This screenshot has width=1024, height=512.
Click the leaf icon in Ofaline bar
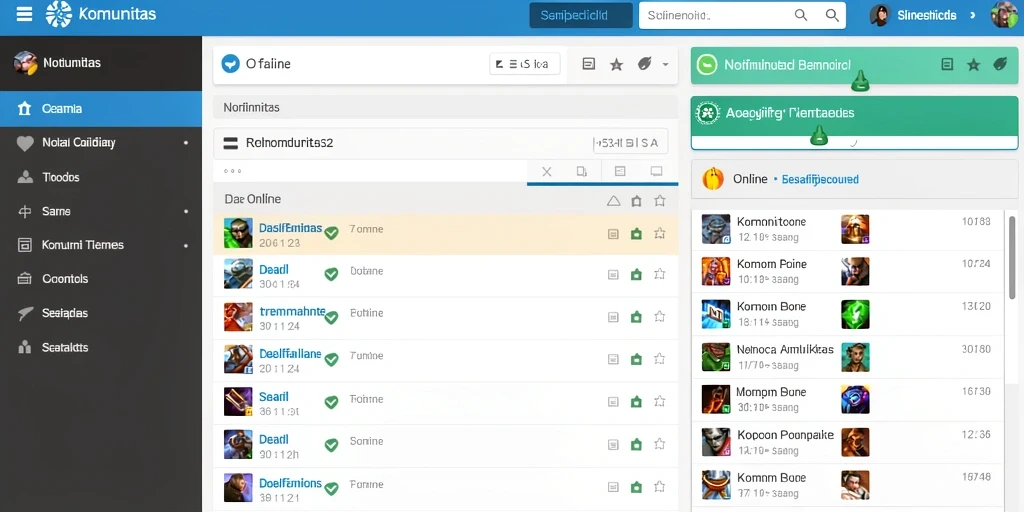(x=645, y=63)
